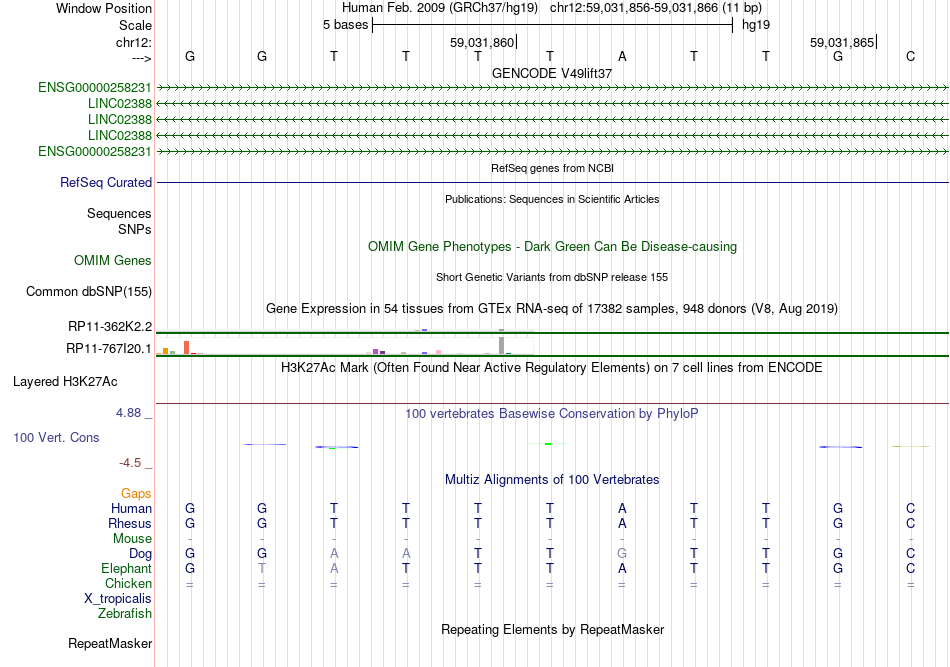Click the Sequences track label

tap(119, 213)
